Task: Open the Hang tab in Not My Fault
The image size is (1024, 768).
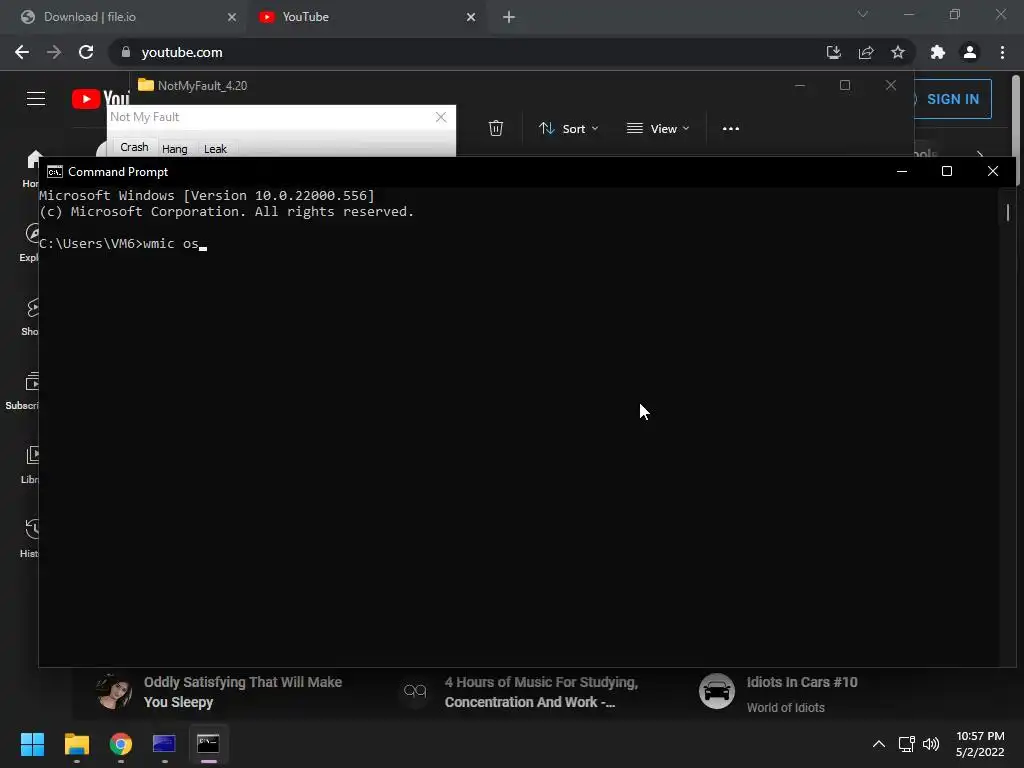Action: point(174,149)
